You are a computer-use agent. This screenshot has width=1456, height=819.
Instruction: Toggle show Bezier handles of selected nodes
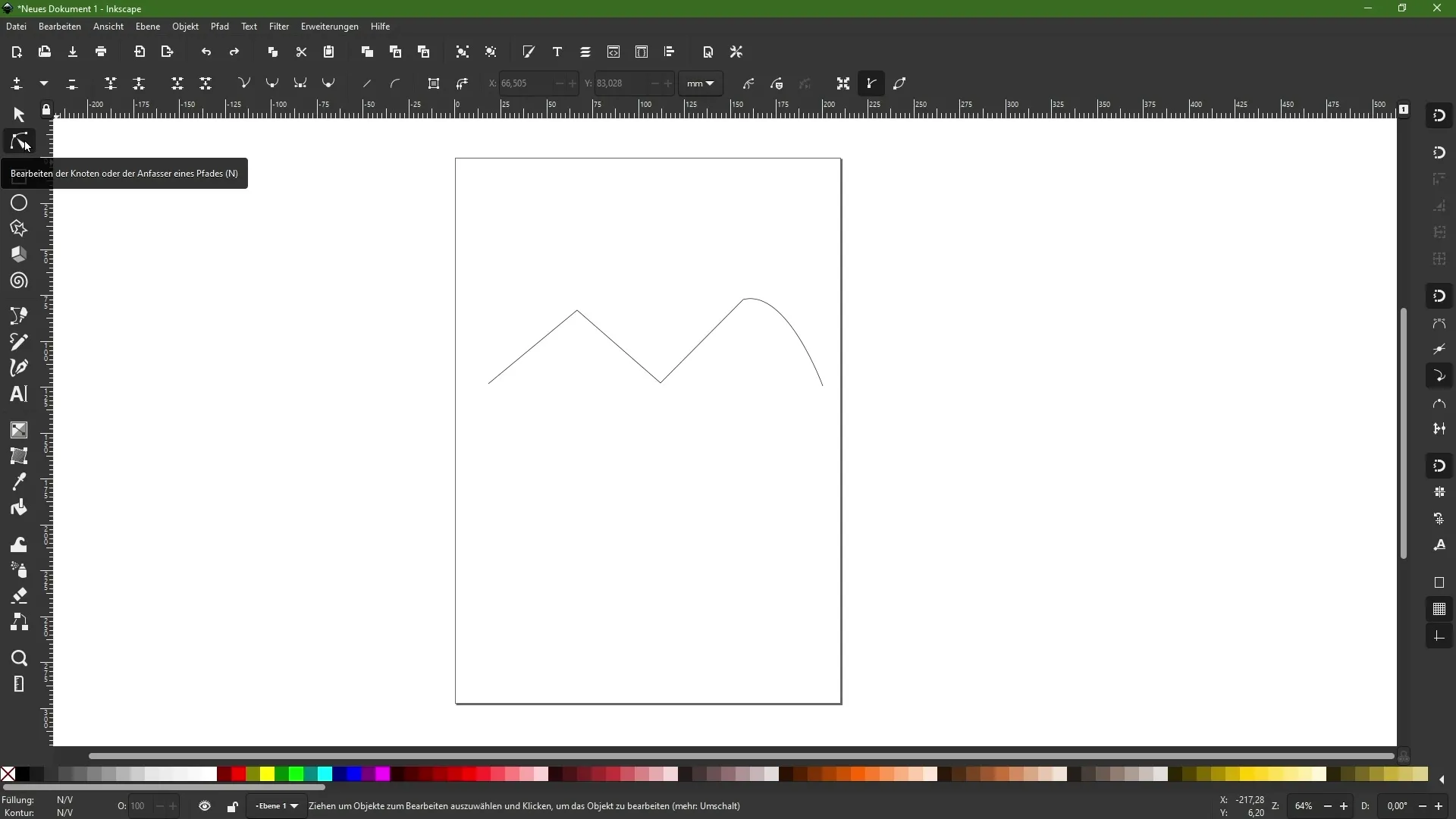[x=871, y=83]
